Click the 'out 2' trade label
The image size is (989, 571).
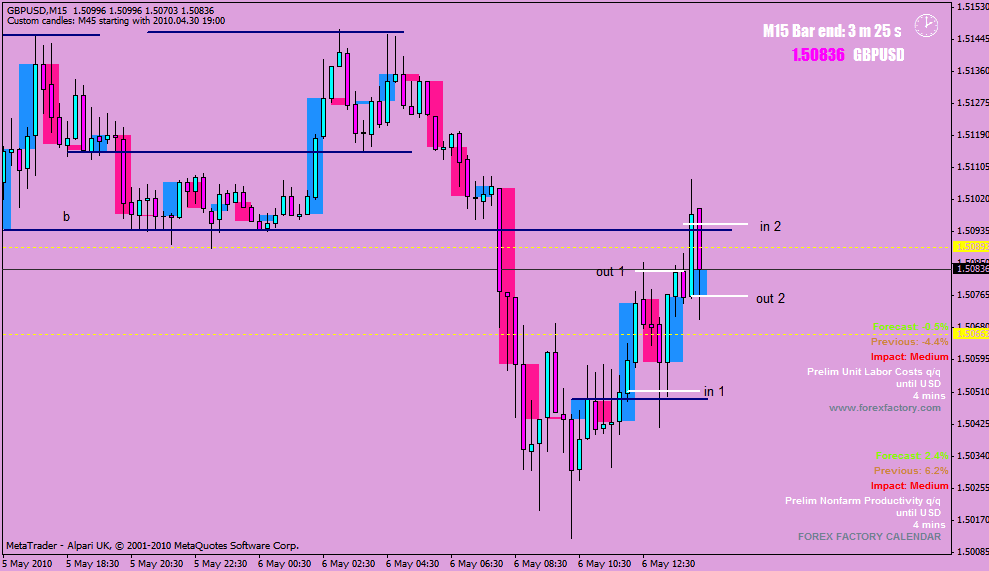(x=770, y=298)
